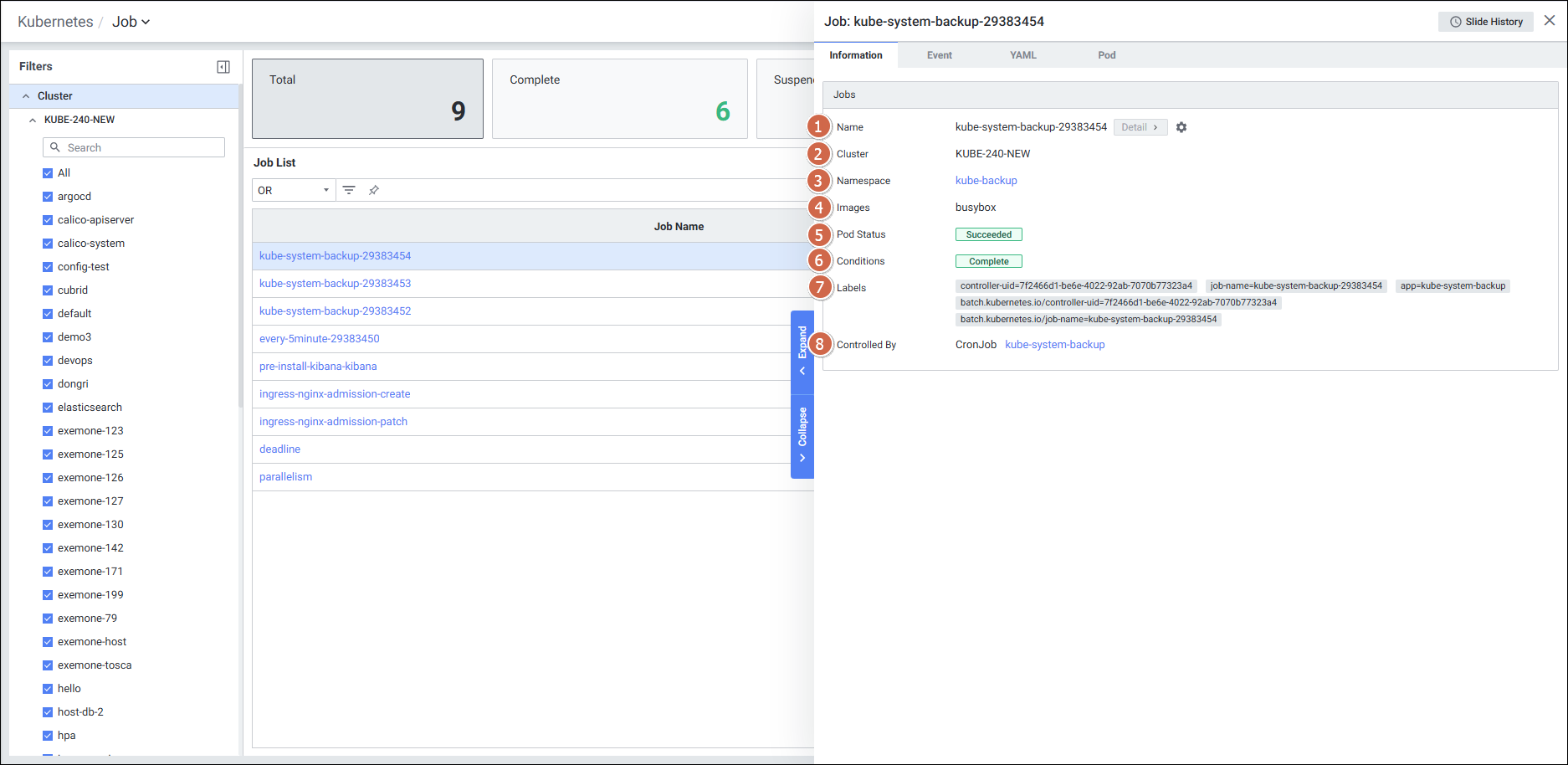This screenshot has height=765, width=1568.
Task: Toggle the All namespaces checkbox
Action: (48, 173)
